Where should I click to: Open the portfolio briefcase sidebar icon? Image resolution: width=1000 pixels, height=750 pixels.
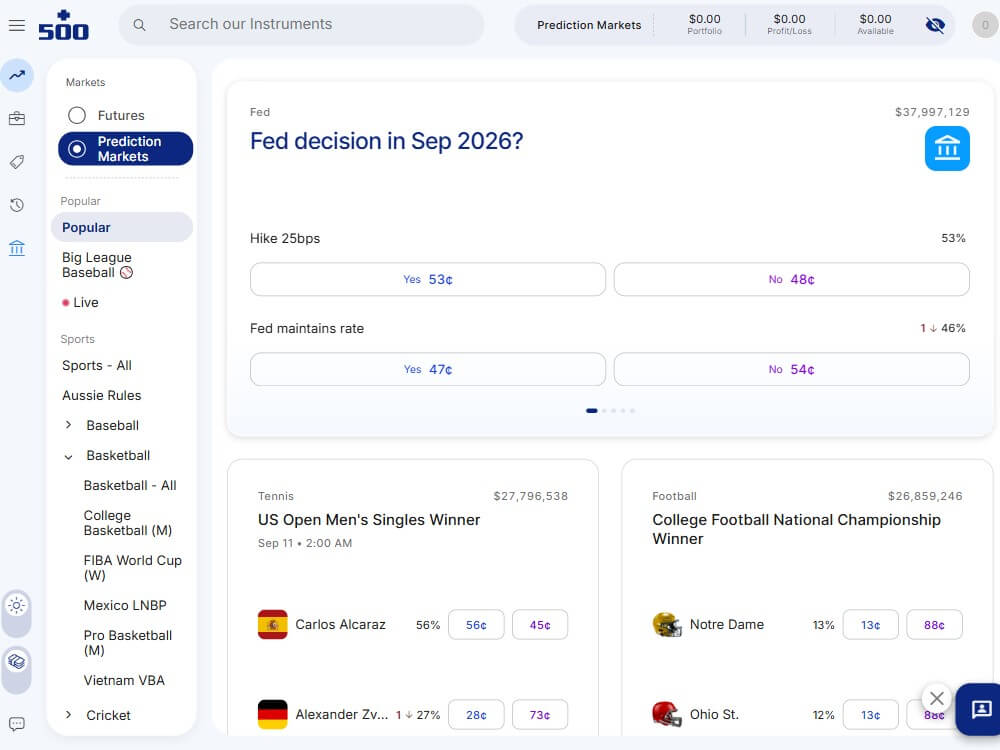(17, 119)
